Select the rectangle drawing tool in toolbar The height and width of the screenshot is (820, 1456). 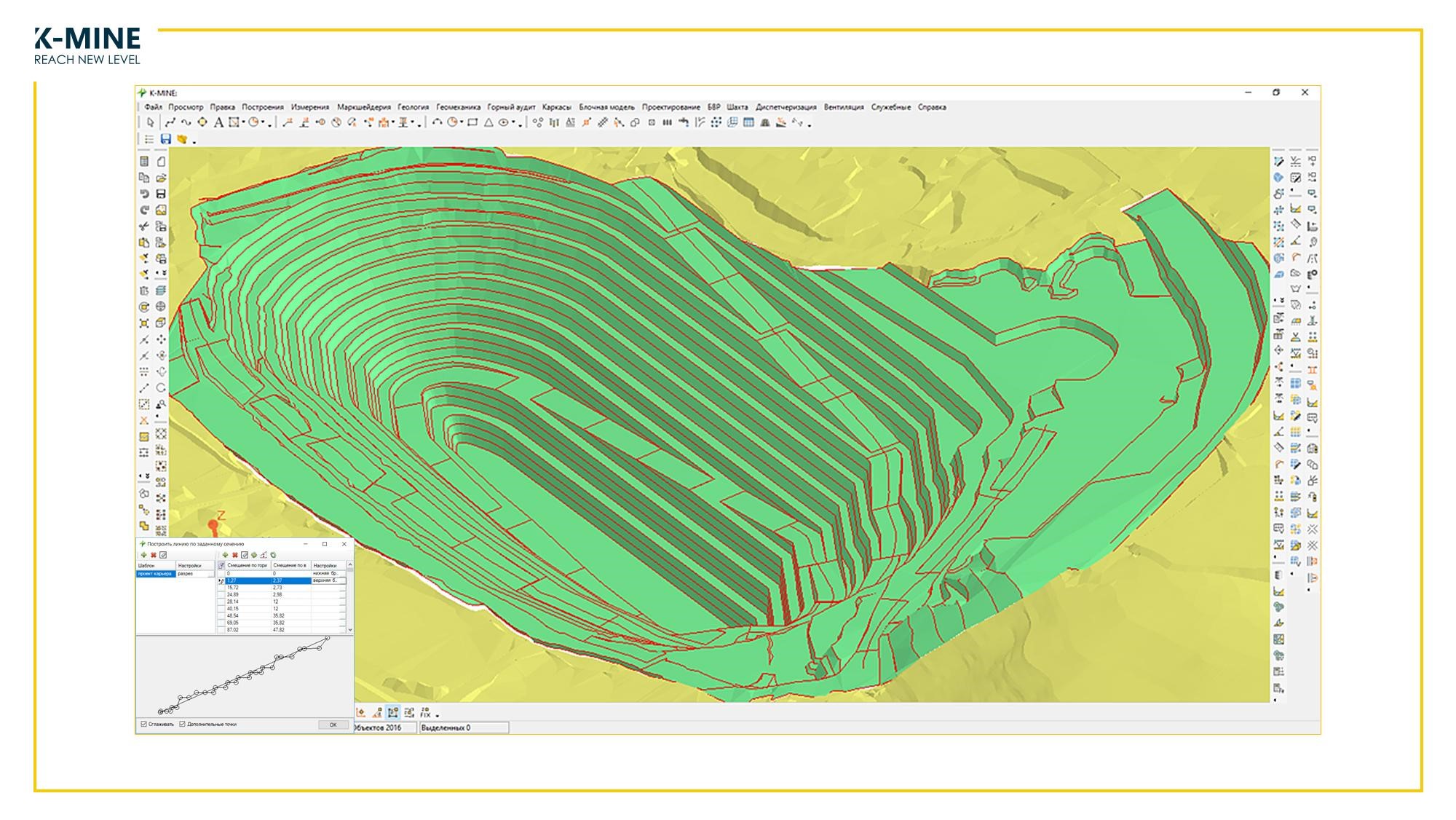click(472, 122)
